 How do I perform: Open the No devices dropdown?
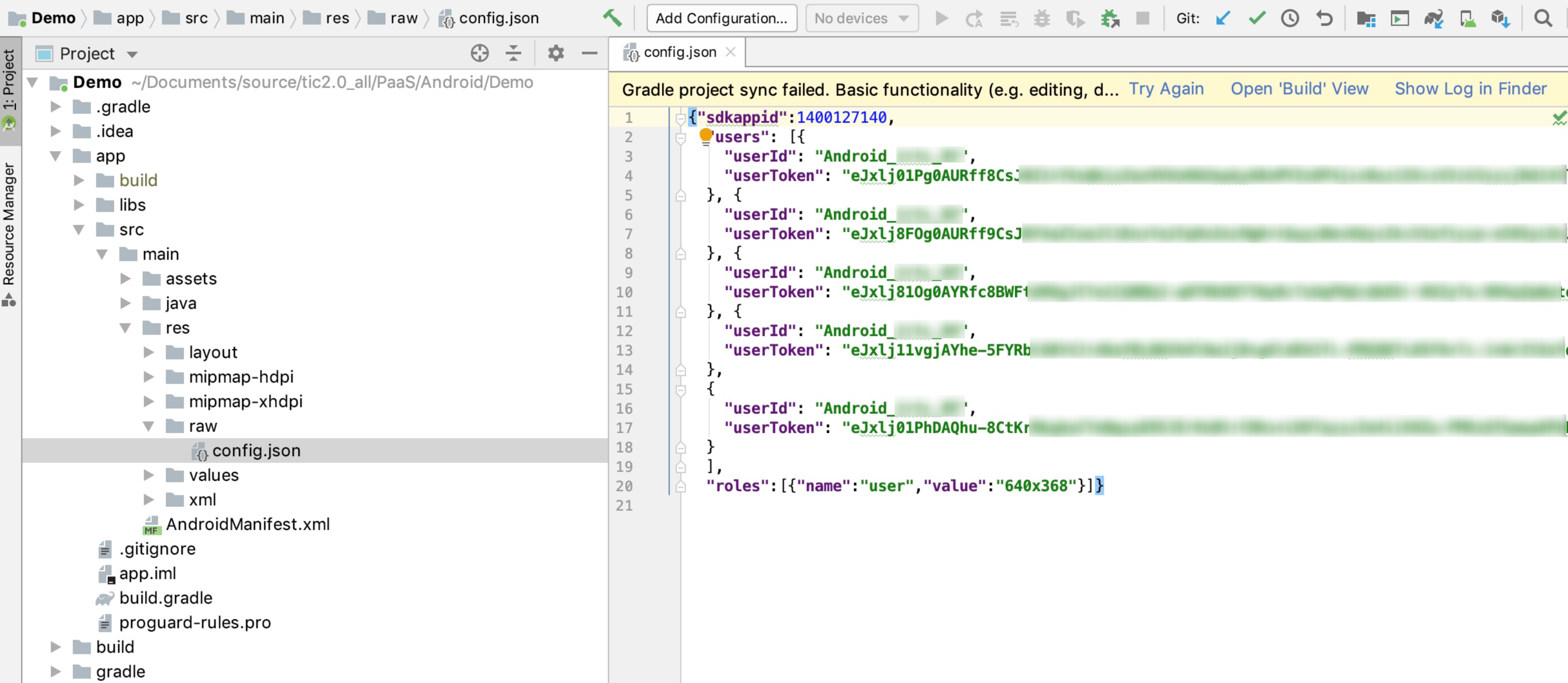[x=861, y=18]
